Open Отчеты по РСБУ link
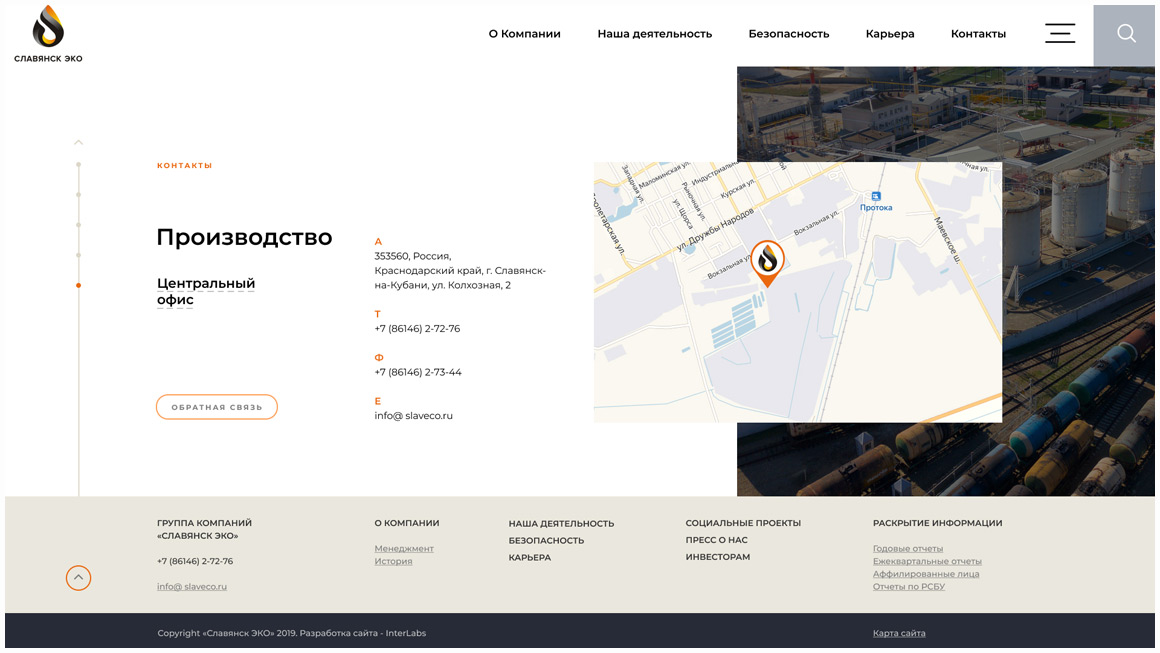 point(908,586)
